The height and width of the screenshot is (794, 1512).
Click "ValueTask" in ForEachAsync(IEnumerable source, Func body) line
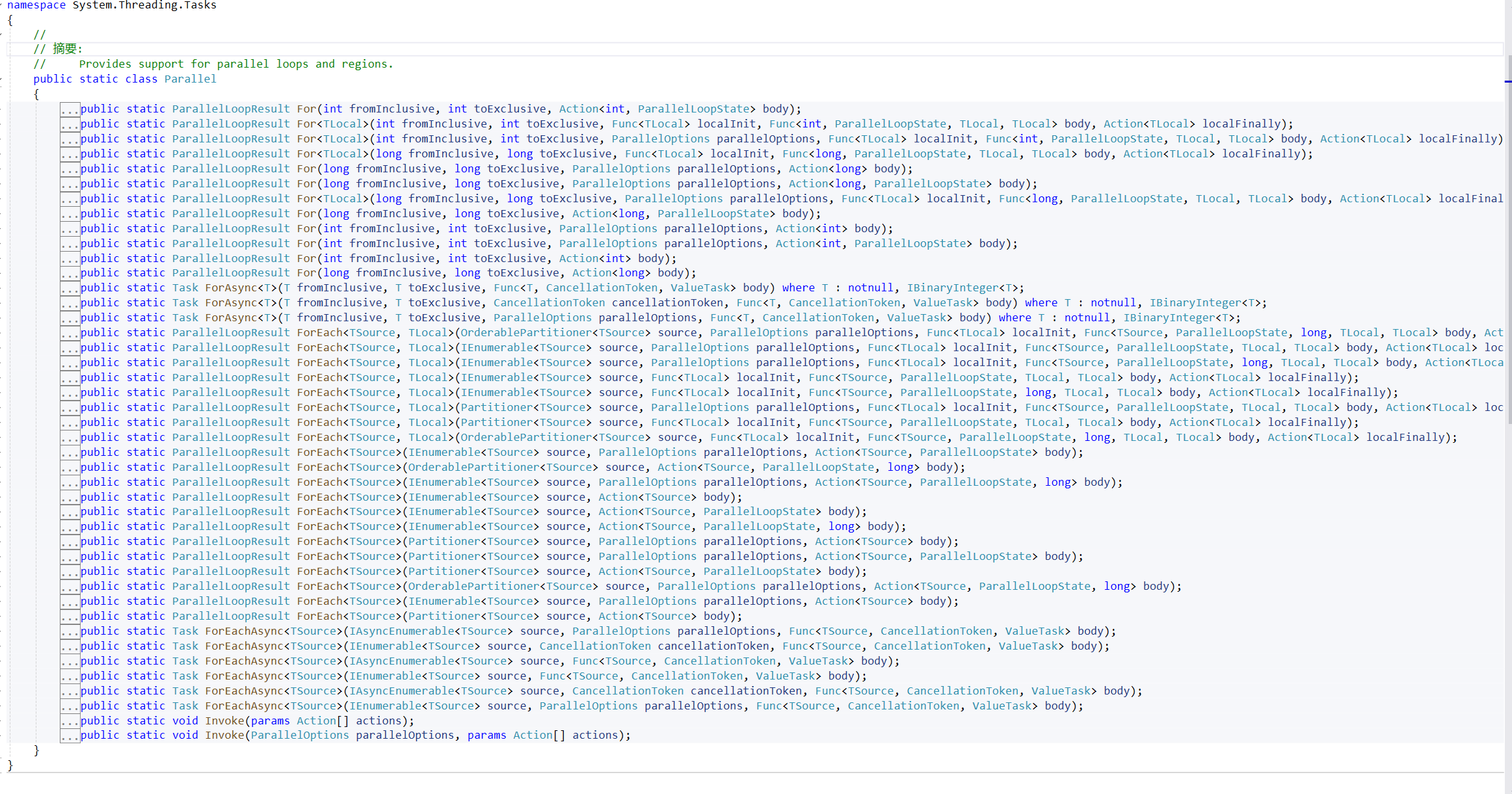pos(785,676)
